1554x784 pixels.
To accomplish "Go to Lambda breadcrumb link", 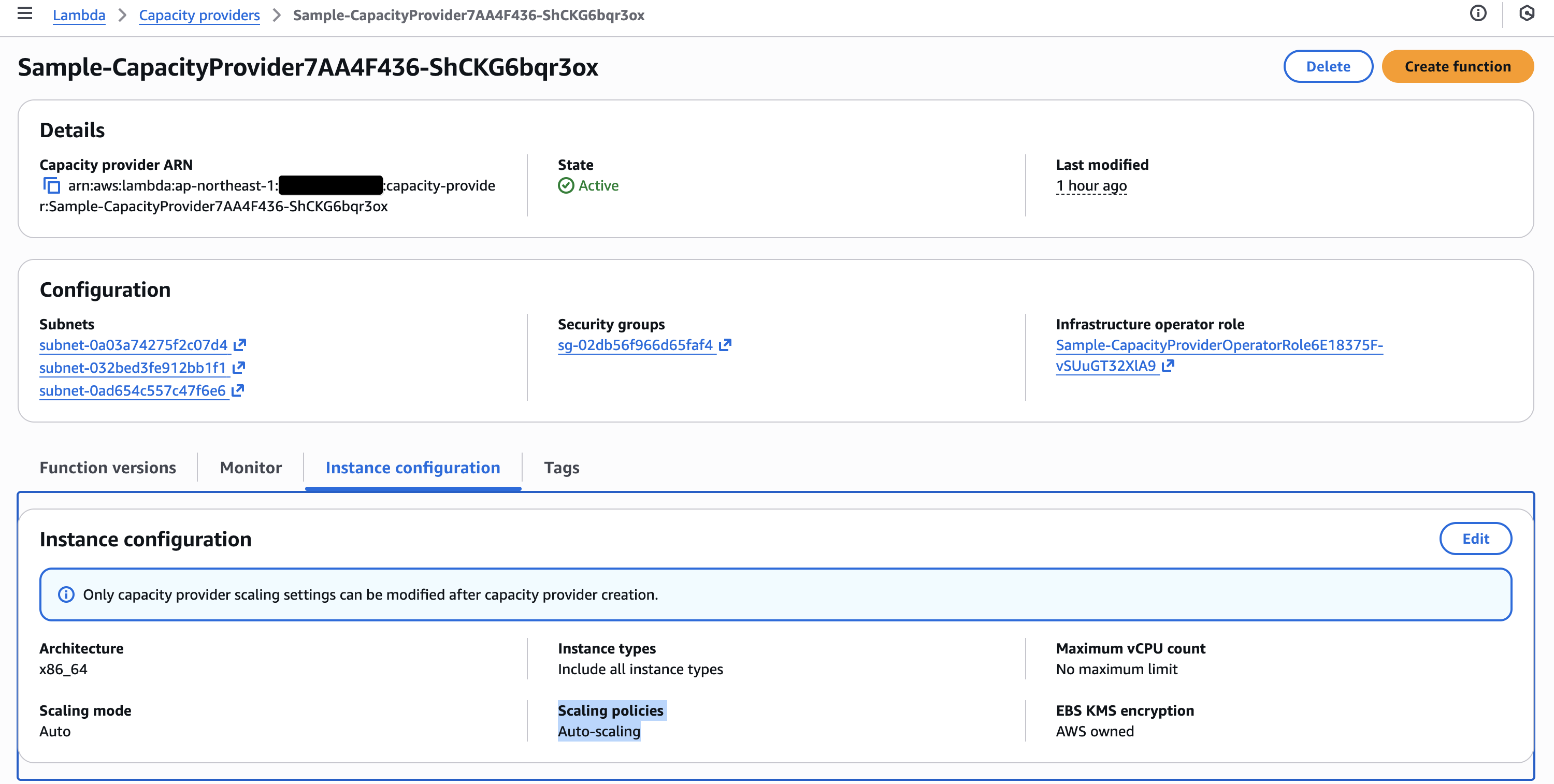I will coord(78,15).
